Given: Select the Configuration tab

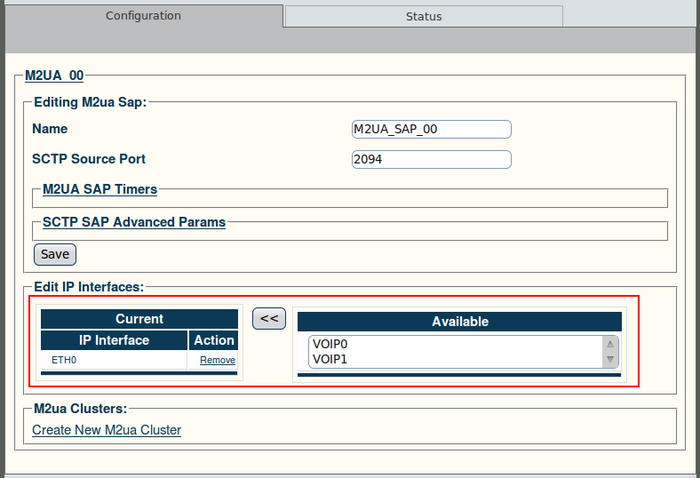Looking at the screenshot, I should click(x=143, y=16).
